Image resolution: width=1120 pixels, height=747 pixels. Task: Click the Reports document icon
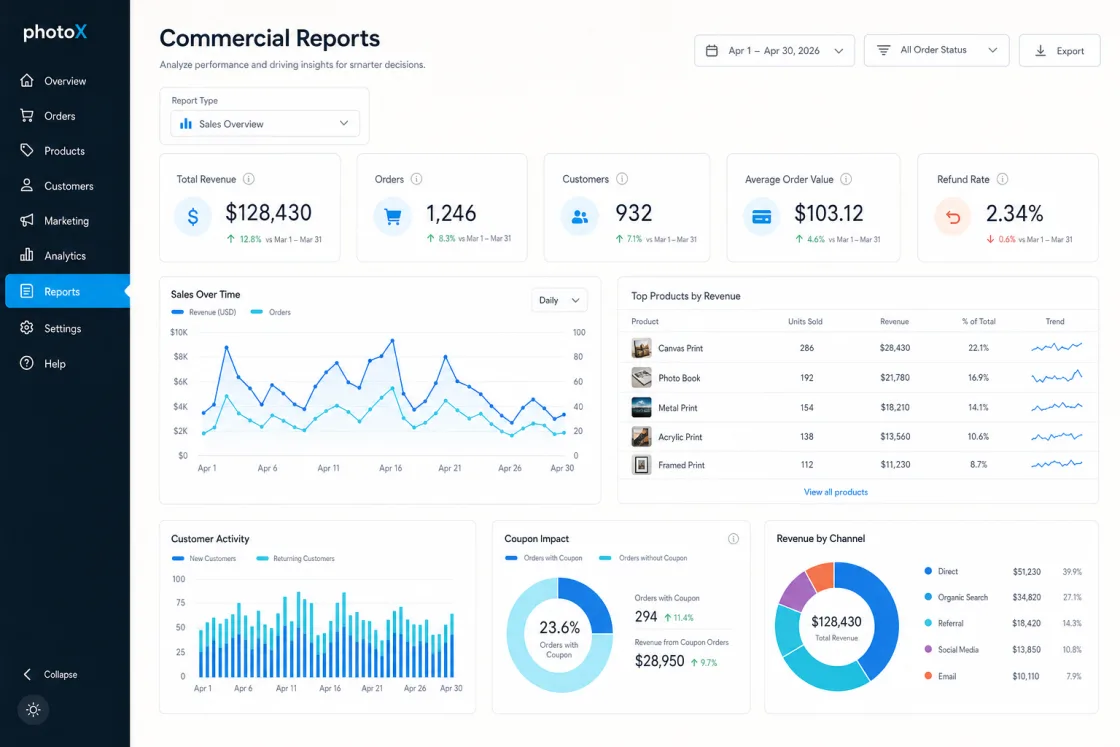(x=26, y=291)
